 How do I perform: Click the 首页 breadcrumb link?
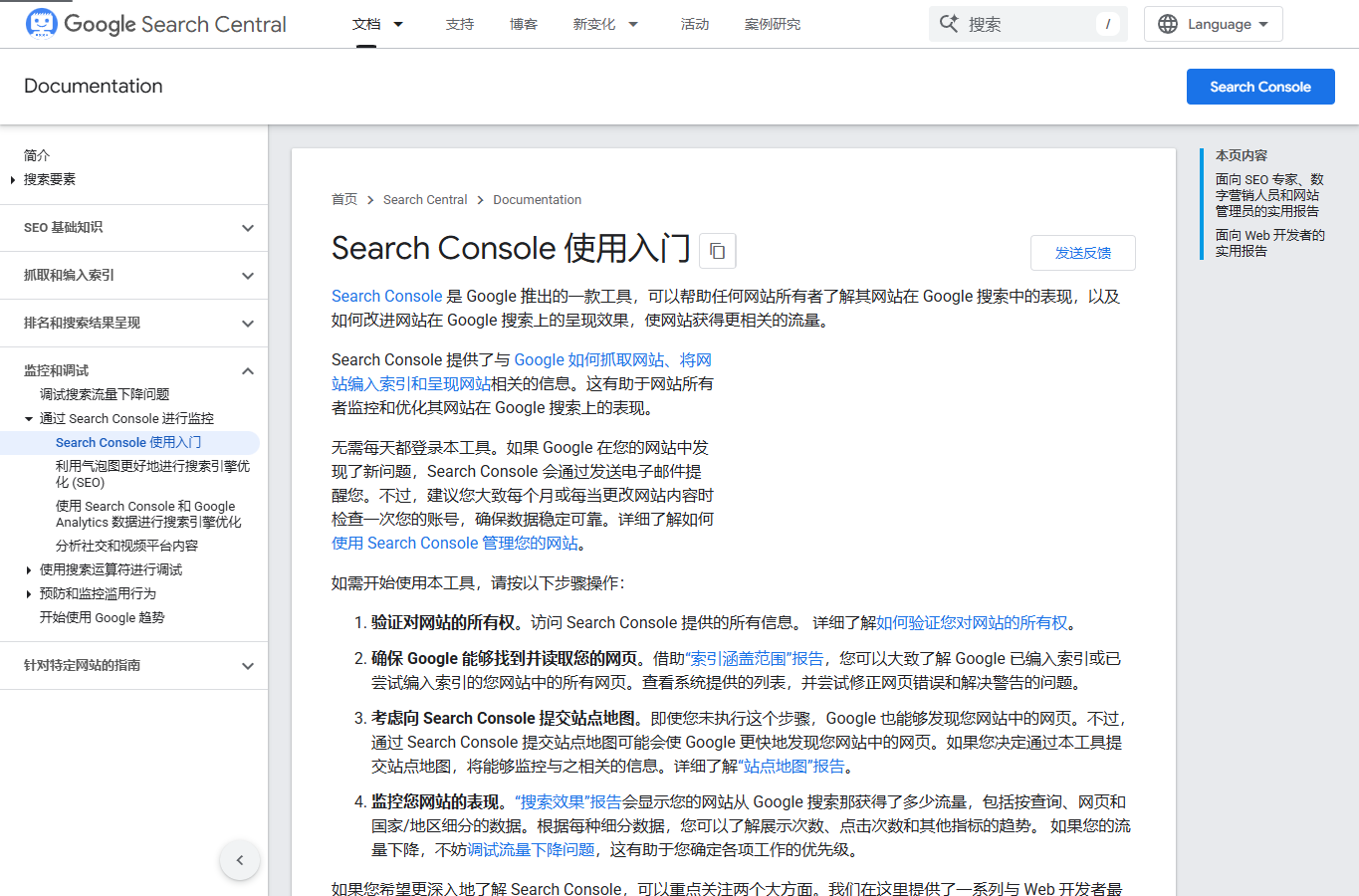344,200
